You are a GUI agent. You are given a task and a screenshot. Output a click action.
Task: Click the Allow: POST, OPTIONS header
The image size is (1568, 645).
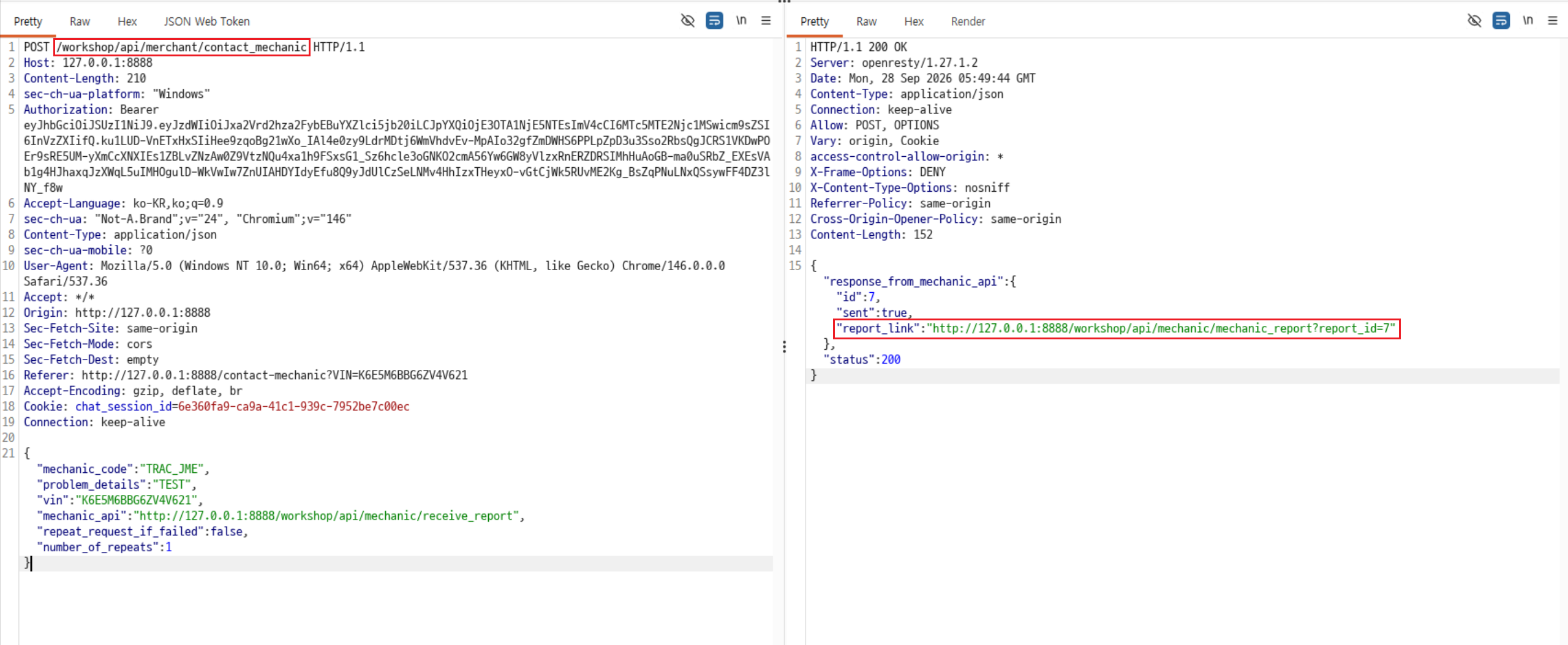pos(875,125)
